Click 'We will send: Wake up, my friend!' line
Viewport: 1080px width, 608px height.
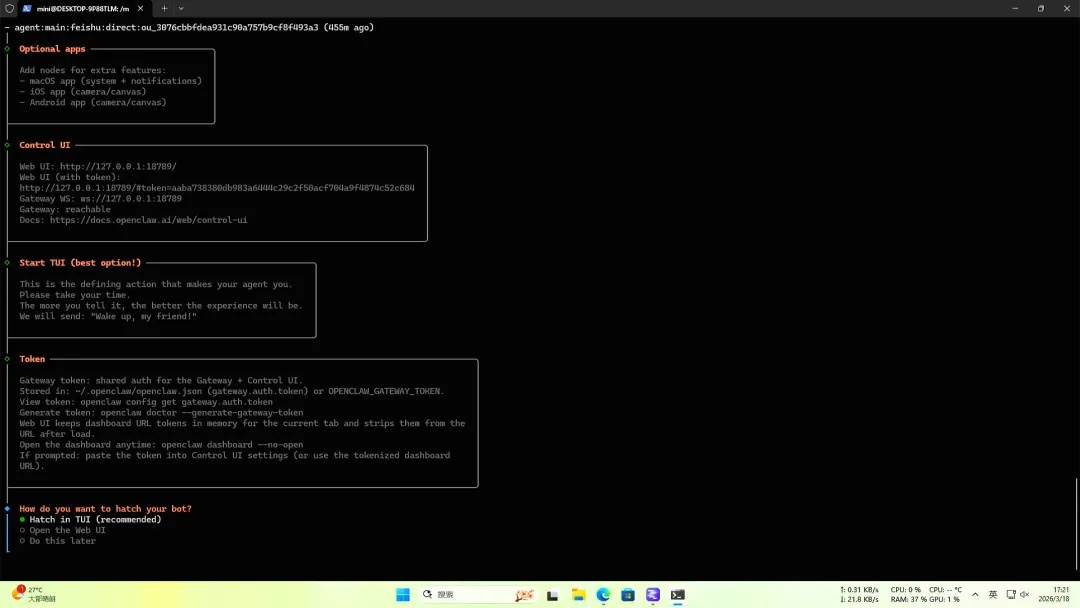point(108,317)
